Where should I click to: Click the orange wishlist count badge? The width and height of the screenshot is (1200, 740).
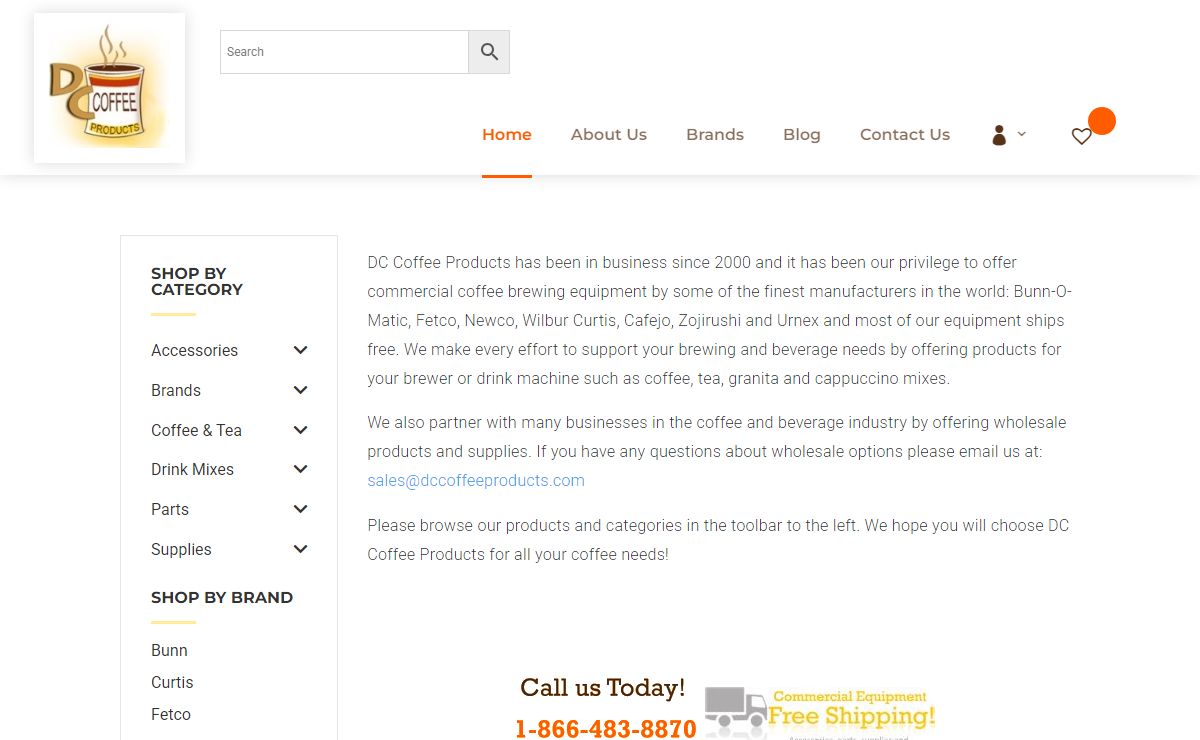point(1102,121)
